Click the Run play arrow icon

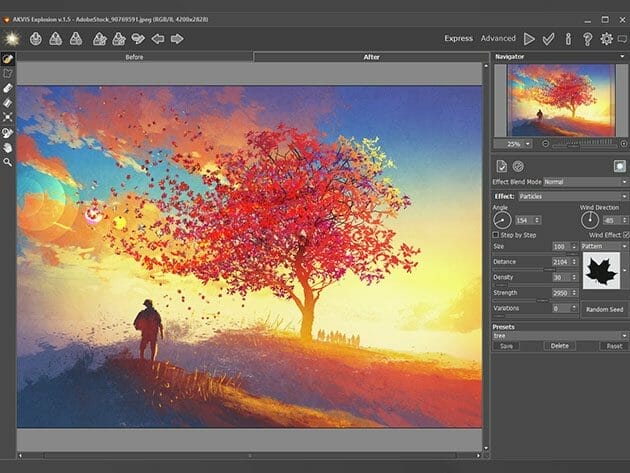pyautogui.click(x=529, y=39)
